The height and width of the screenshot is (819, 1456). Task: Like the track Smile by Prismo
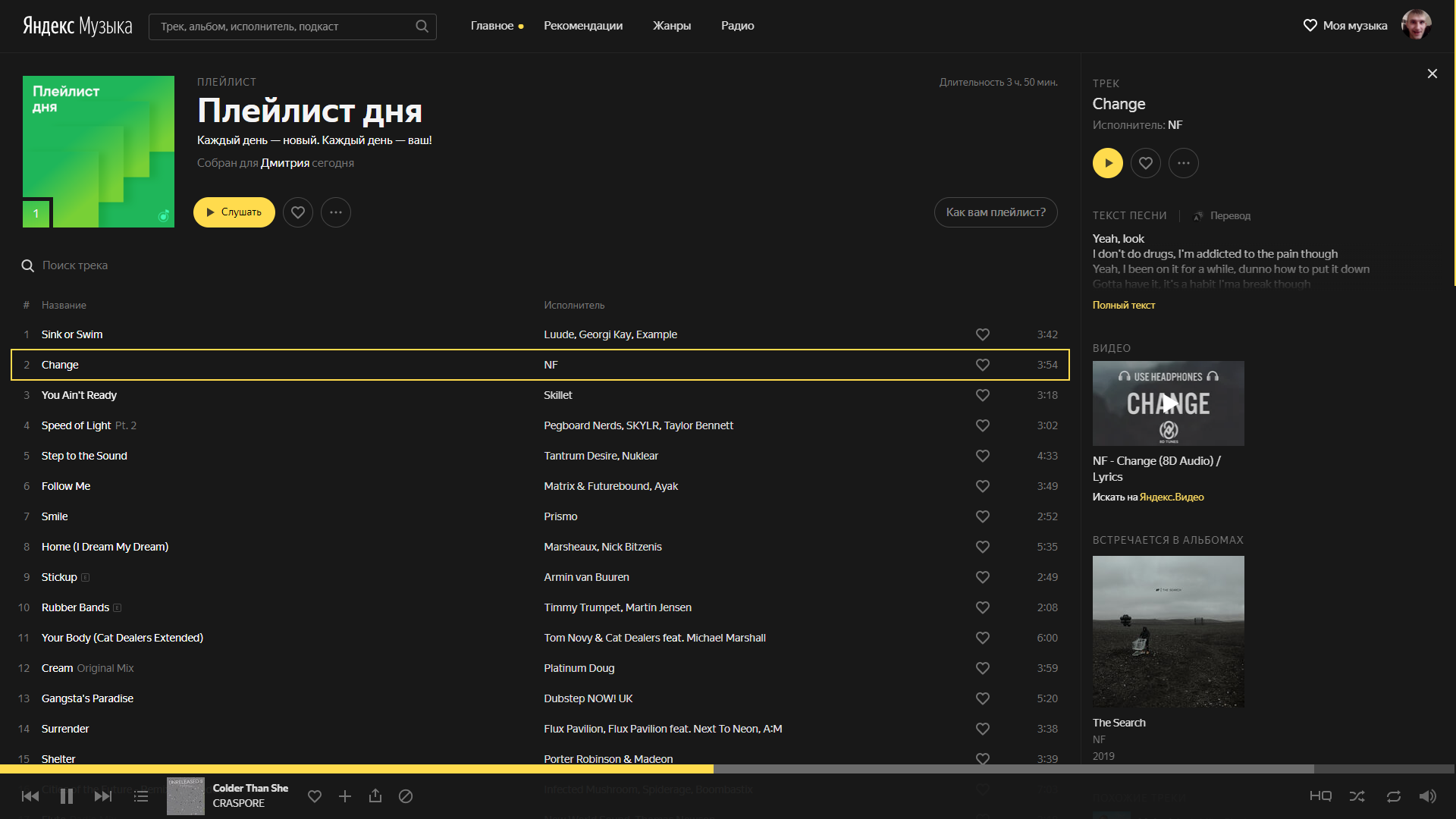(983, 516)
